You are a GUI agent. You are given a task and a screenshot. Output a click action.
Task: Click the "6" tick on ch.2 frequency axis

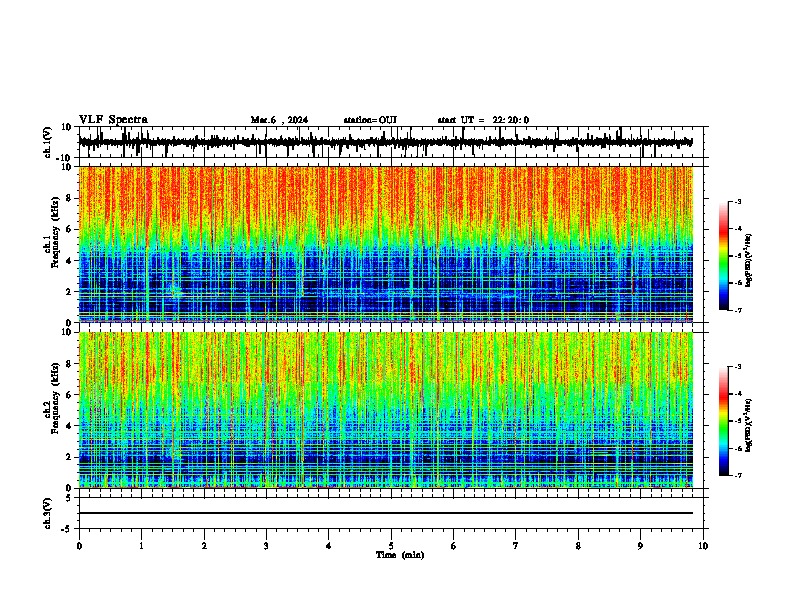[69, 395]
